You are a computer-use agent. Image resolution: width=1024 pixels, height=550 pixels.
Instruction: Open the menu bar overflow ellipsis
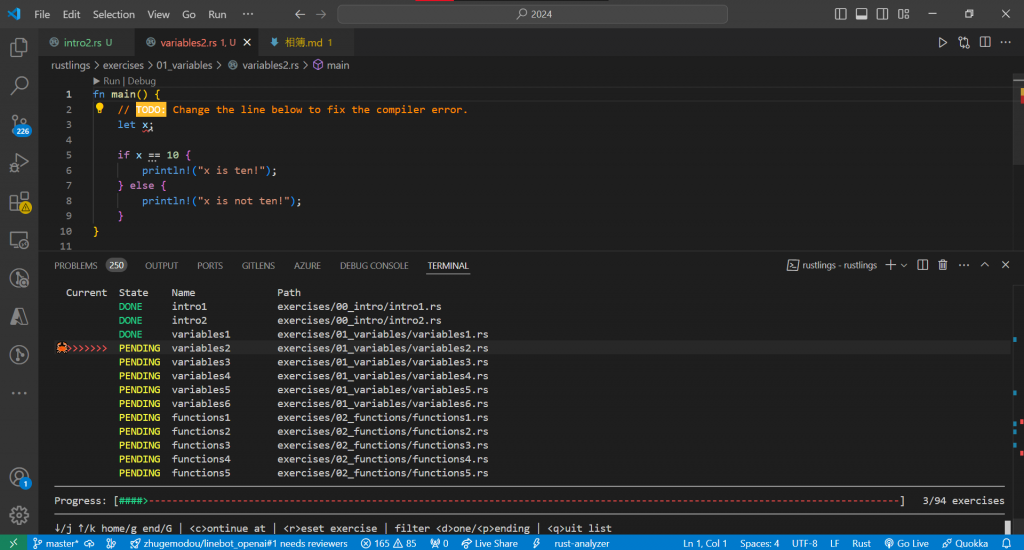248,14
